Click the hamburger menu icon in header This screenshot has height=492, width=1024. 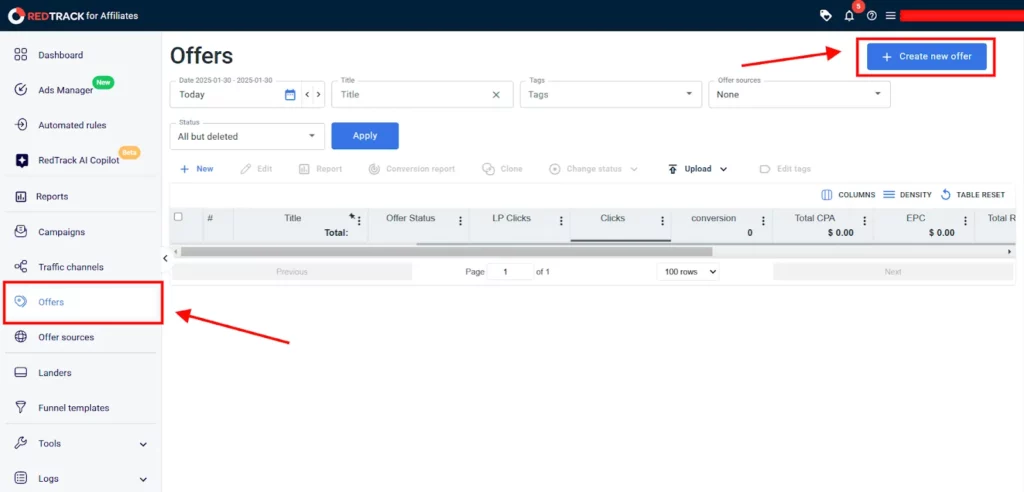[x=890, y=16]
